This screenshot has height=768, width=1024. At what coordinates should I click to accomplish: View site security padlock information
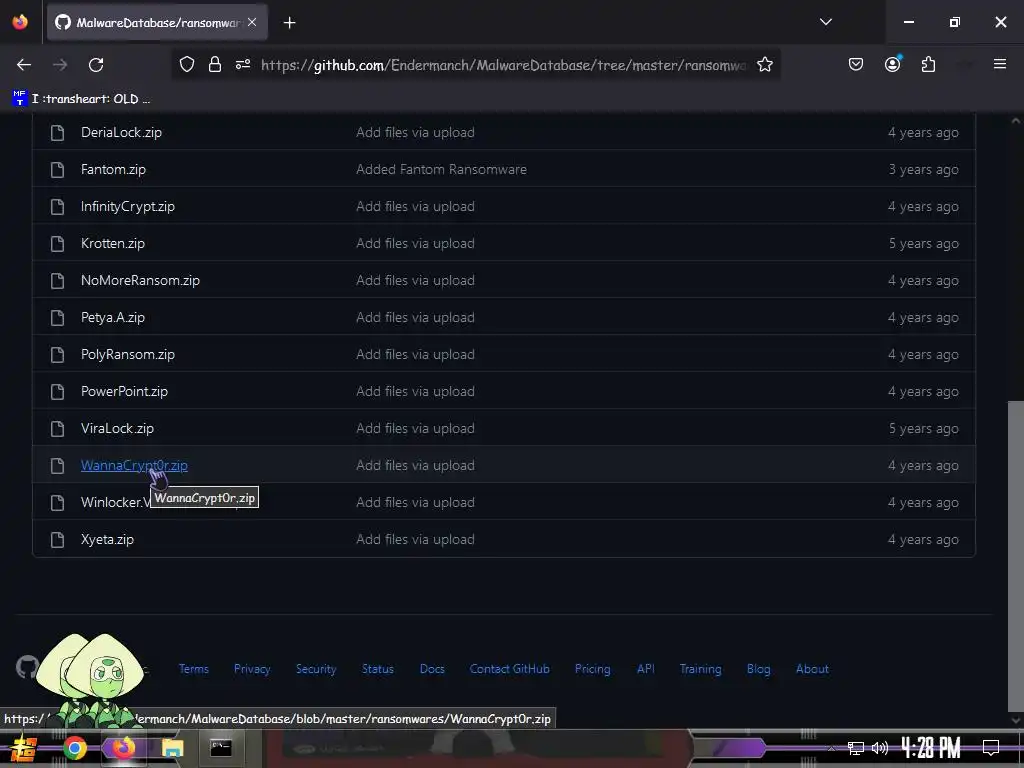pos(215,65)
